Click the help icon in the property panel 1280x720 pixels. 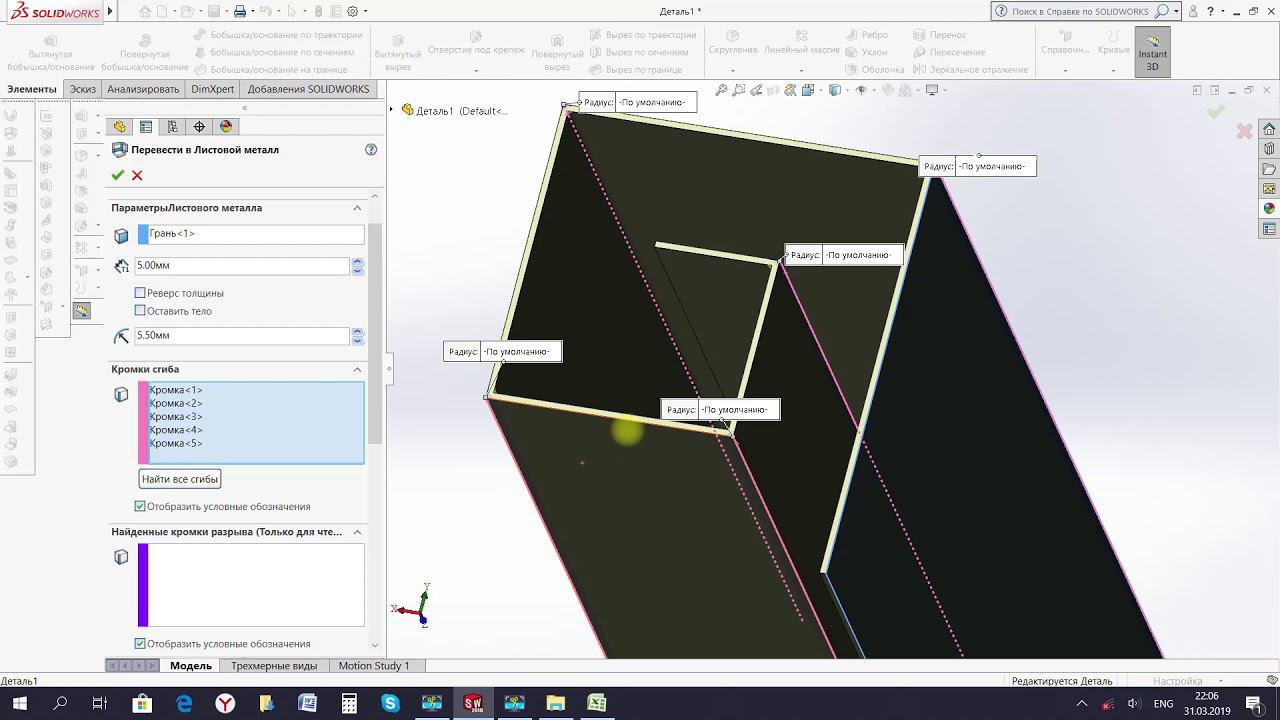click(371, 150)
